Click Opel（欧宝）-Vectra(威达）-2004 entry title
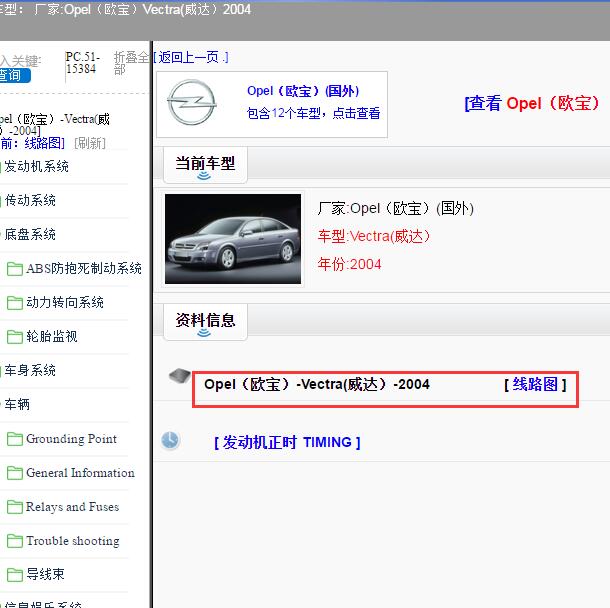Viewport: 610px width, 608px height. 317,384
